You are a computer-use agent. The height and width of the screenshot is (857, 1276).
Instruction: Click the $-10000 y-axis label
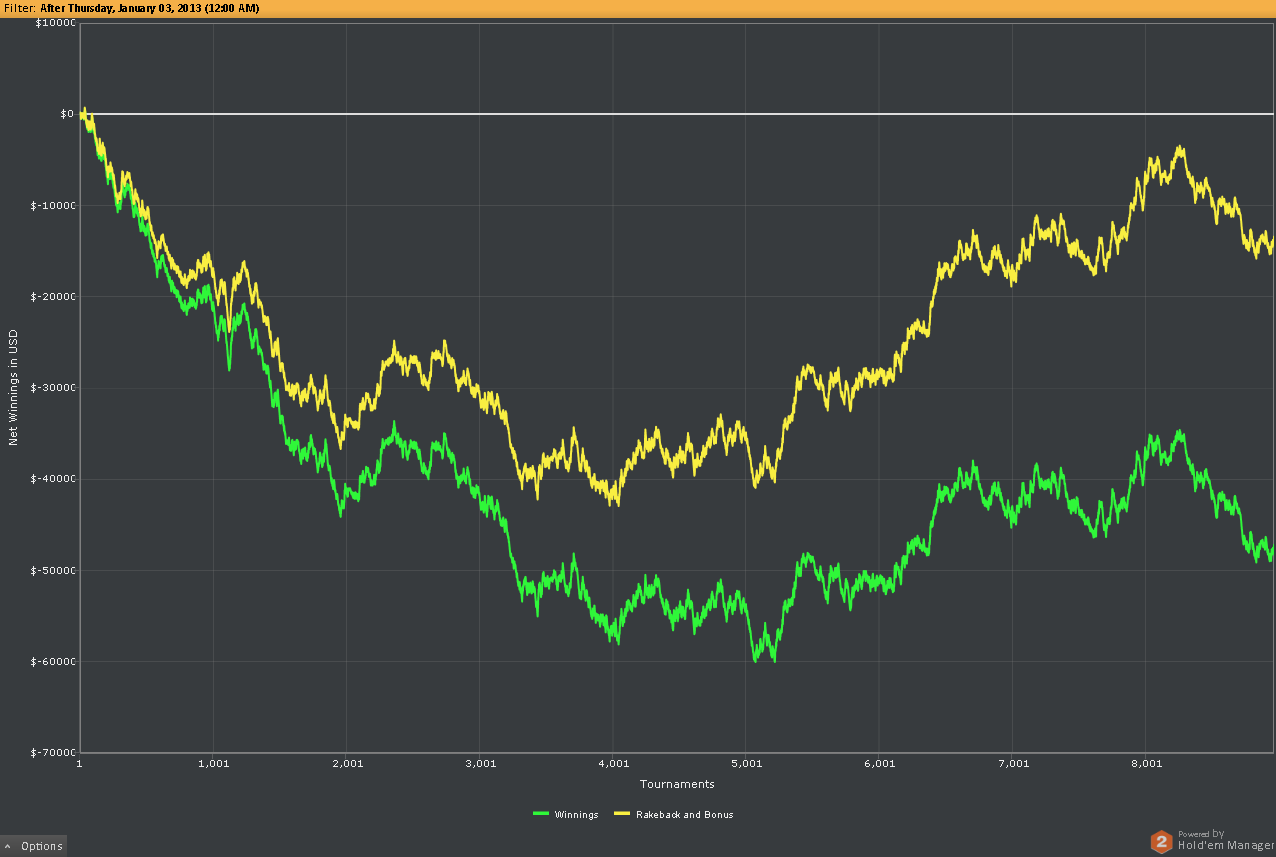pyautogui.click(x=54, y=205)
